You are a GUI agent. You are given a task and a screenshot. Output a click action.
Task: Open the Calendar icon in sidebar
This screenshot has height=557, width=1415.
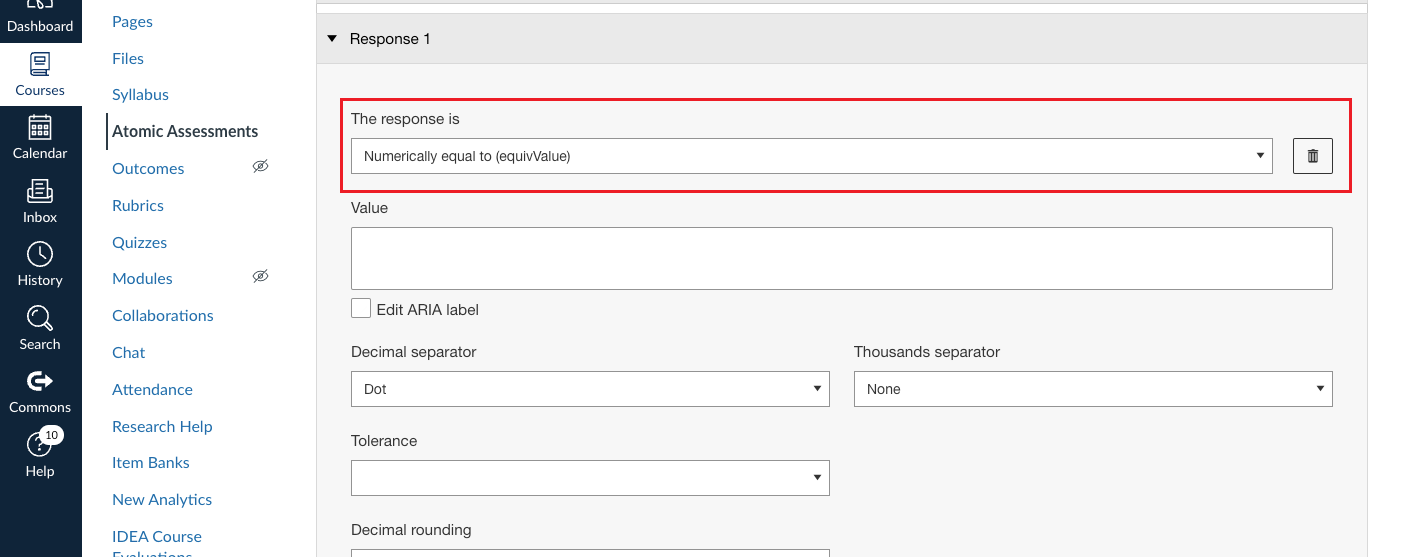[40, 129]
